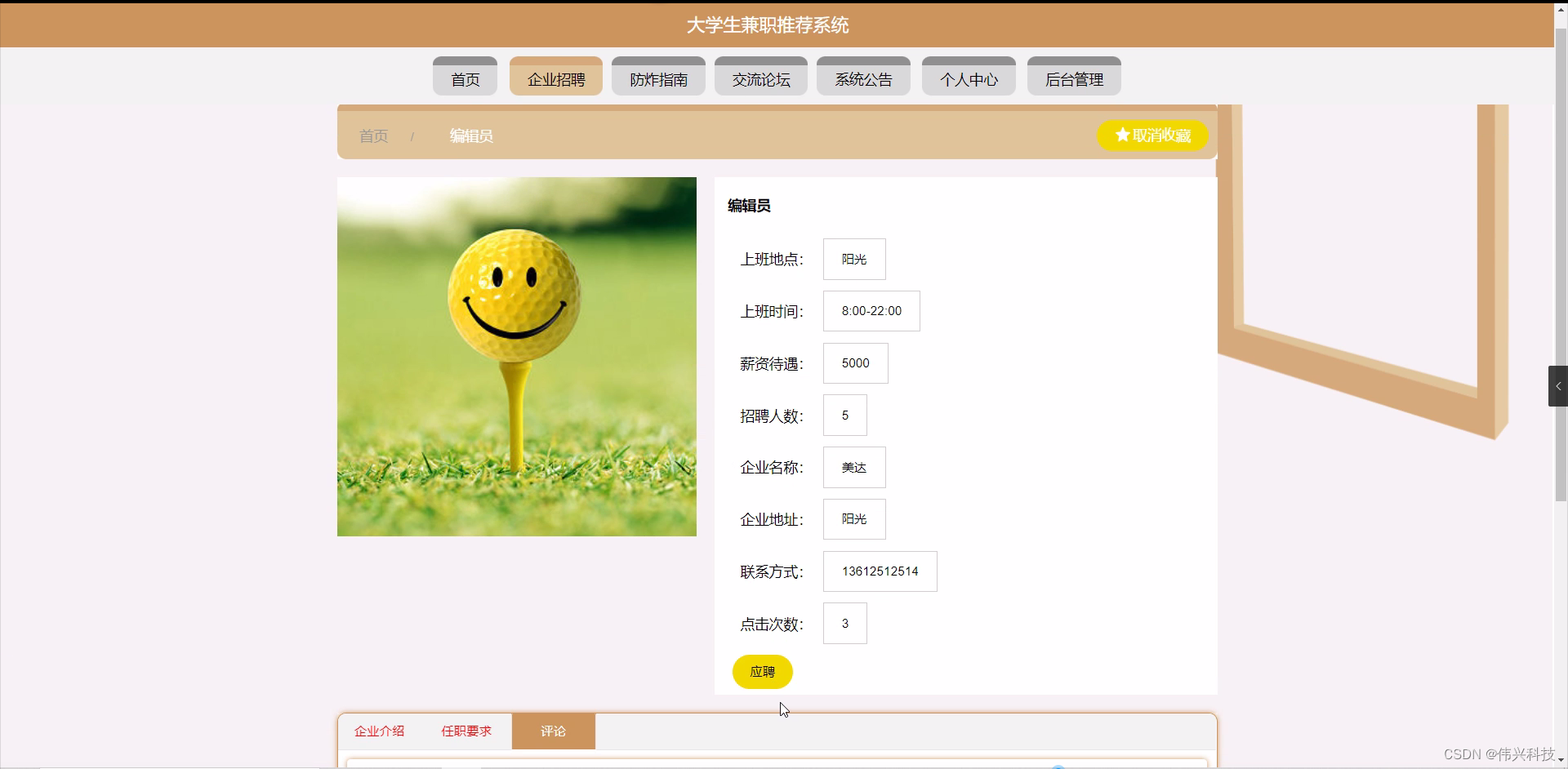The width and height of the screenshot is (1568, 769).
Task: Click the 取消收藏 unfavorite button
Action: (1151, 135)
